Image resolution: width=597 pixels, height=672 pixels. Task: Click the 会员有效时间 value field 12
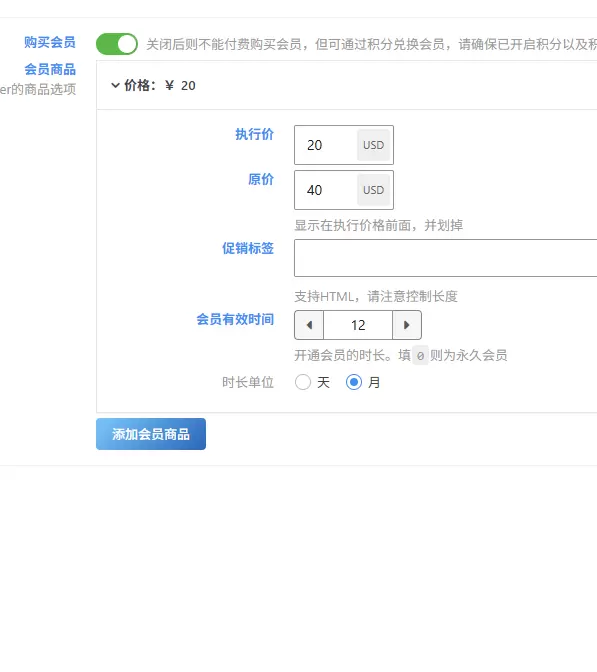click(x=358, y=325)
